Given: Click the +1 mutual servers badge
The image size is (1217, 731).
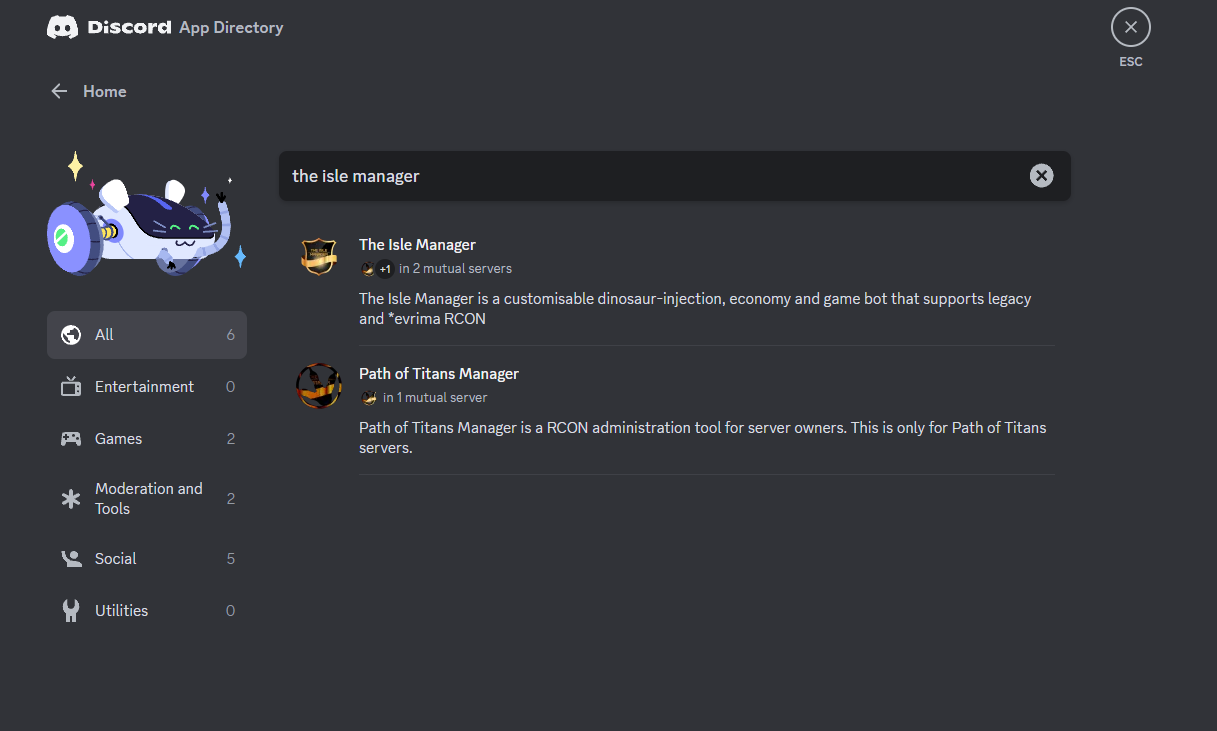Looking at the screenshot, I should (x=385, y=269).
